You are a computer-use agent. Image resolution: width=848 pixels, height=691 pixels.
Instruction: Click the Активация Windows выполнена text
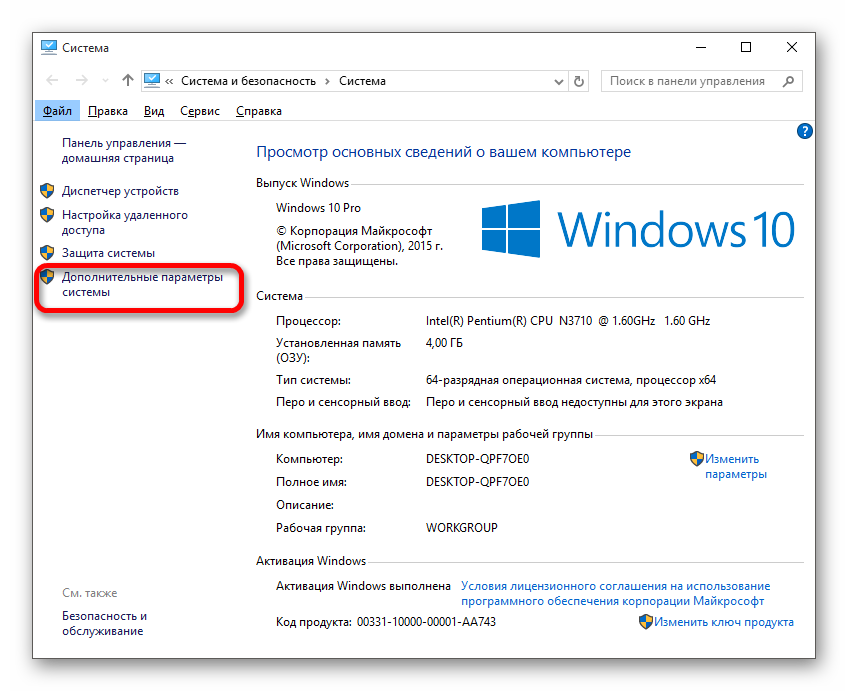tap(363, 586)
